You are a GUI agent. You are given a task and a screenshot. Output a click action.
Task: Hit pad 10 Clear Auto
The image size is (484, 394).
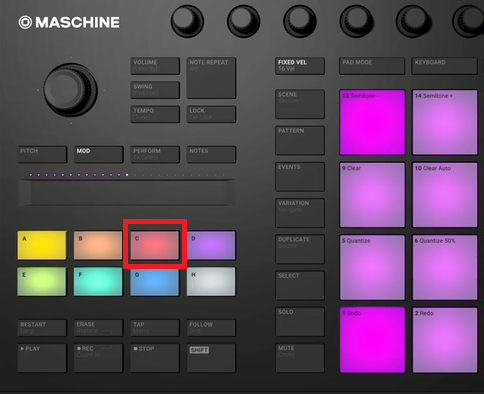pos(445,195)
